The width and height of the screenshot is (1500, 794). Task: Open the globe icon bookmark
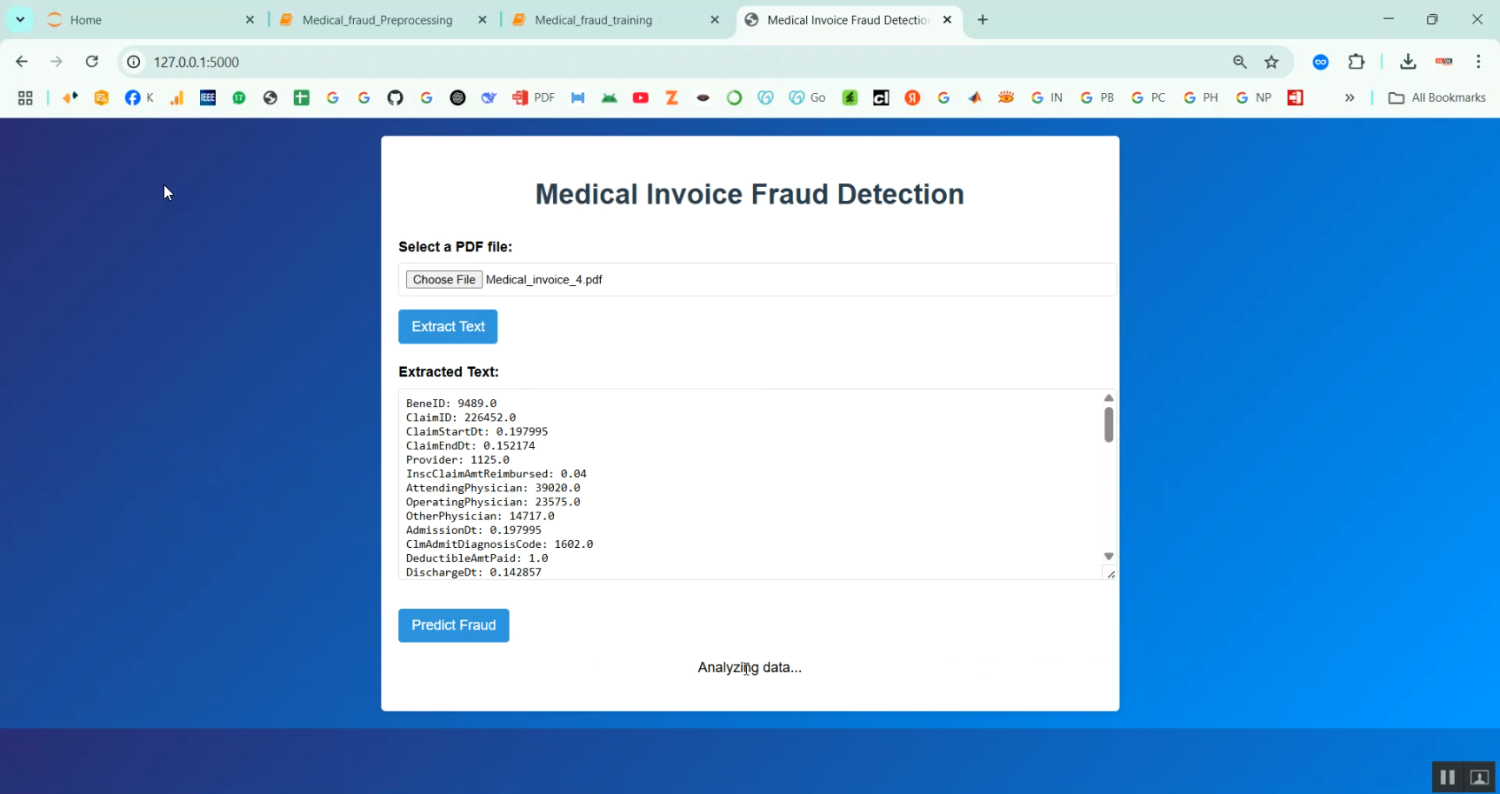tap(270, 98)
